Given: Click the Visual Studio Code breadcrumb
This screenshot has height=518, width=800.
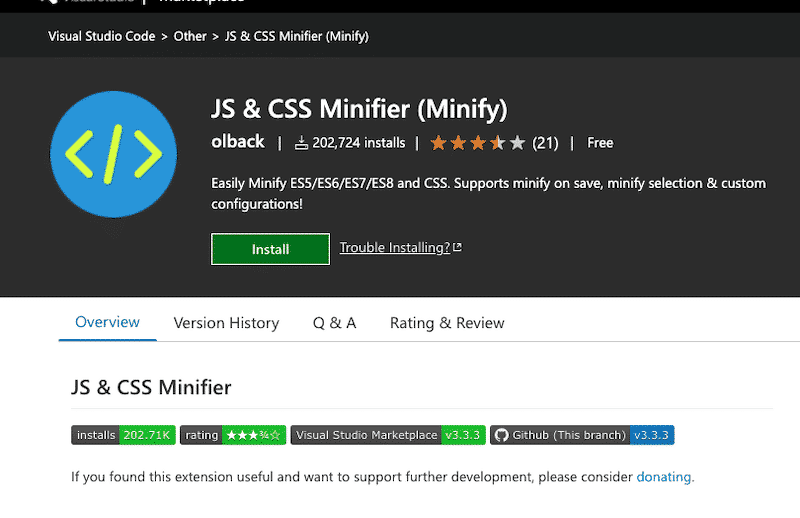Looking at the screenshot, I should pos(102,36).
